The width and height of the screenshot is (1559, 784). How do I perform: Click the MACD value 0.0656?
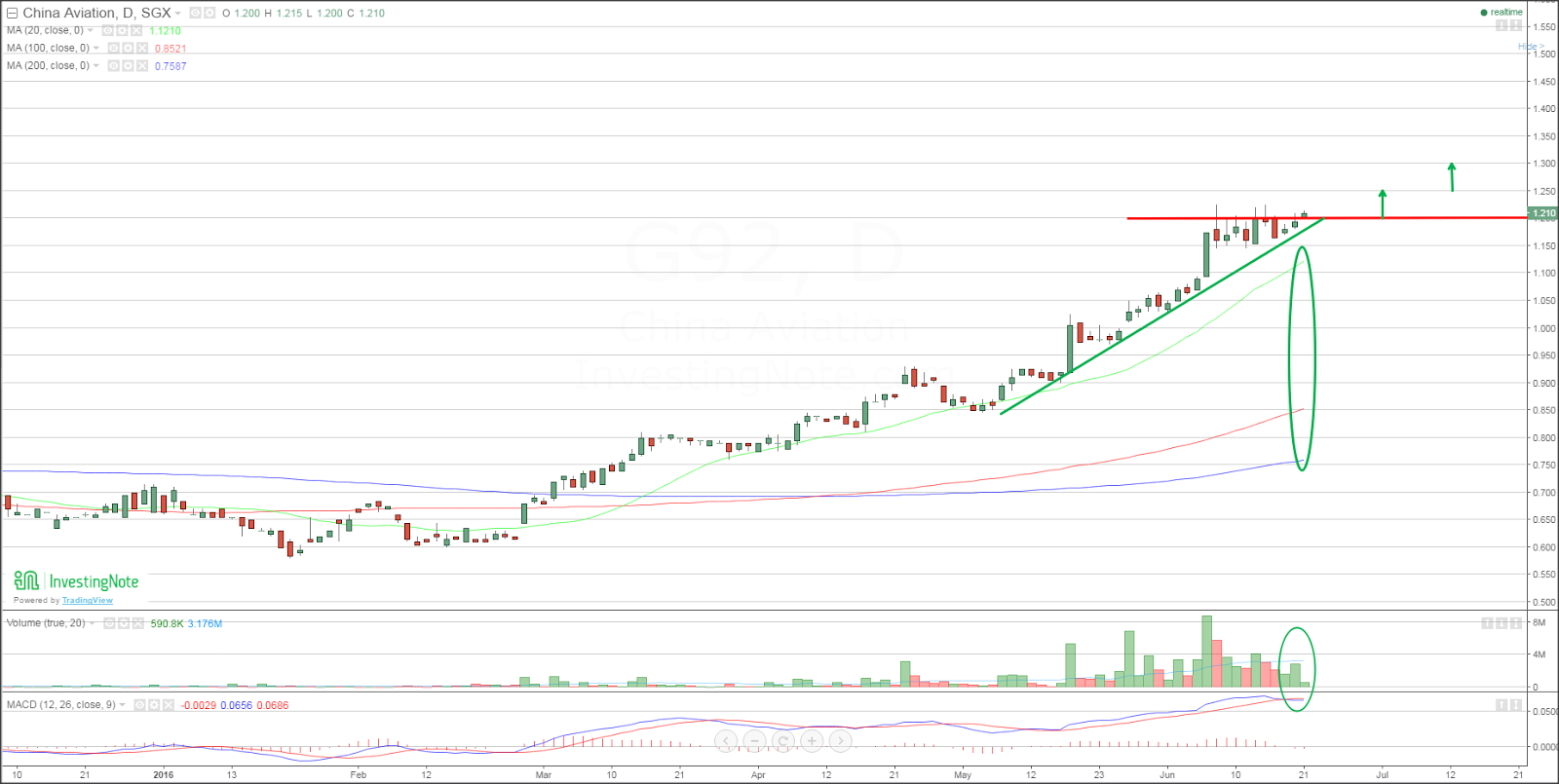point(236,705)
